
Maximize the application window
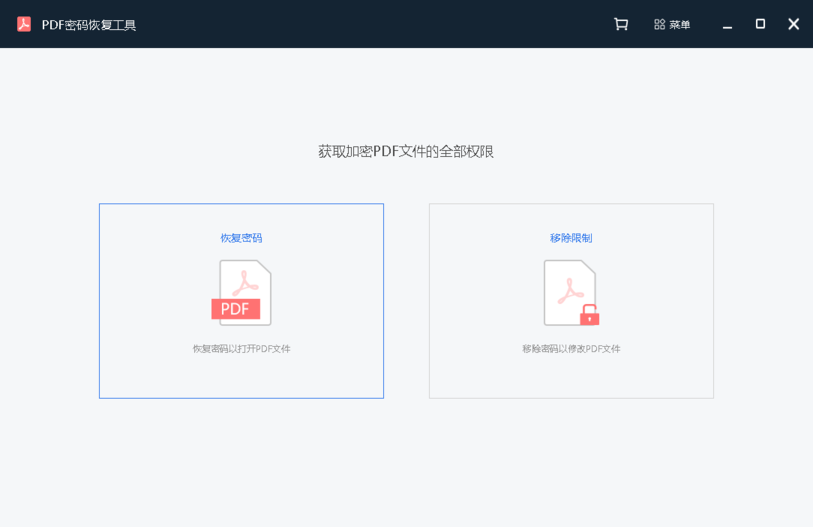coord(760,24)
